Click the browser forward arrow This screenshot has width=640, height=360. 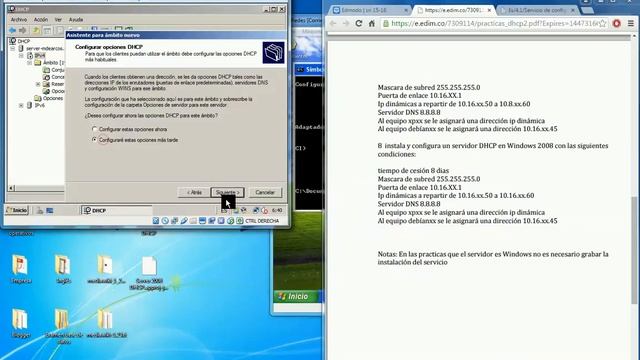(x=346, y=24)
